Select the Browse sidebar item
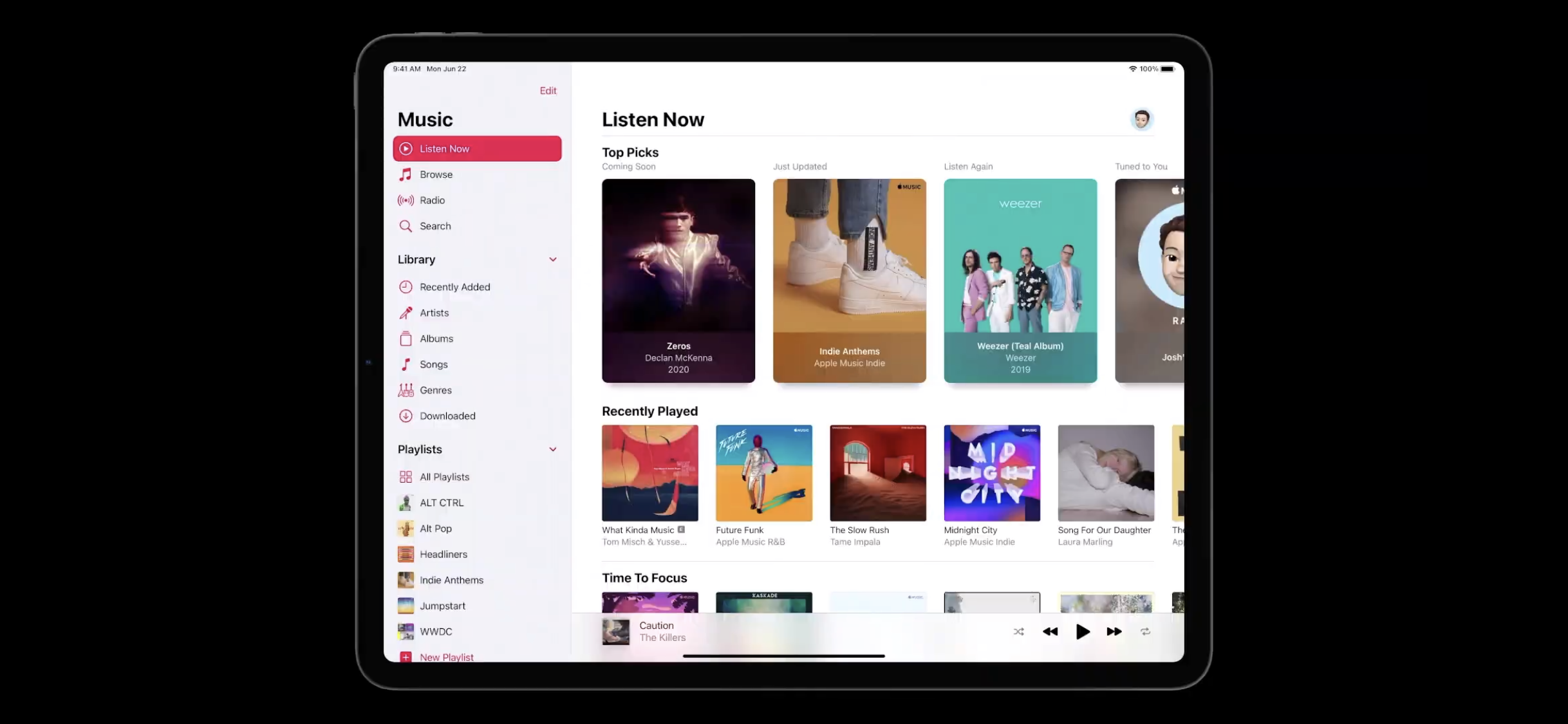The image size is (1568, 724). click(436, 174)
